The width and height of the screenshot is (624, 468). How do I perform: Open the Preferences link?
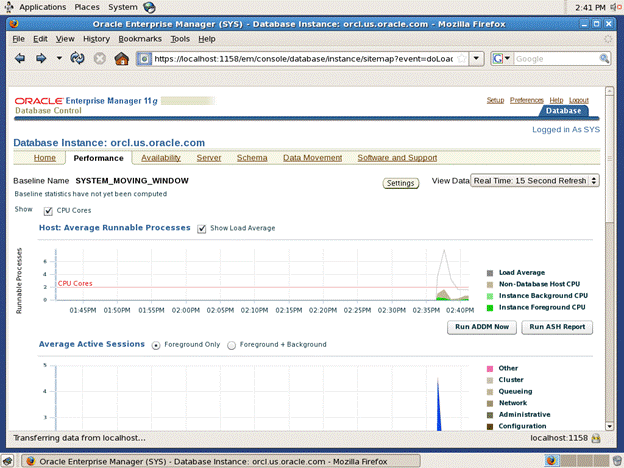527,100
